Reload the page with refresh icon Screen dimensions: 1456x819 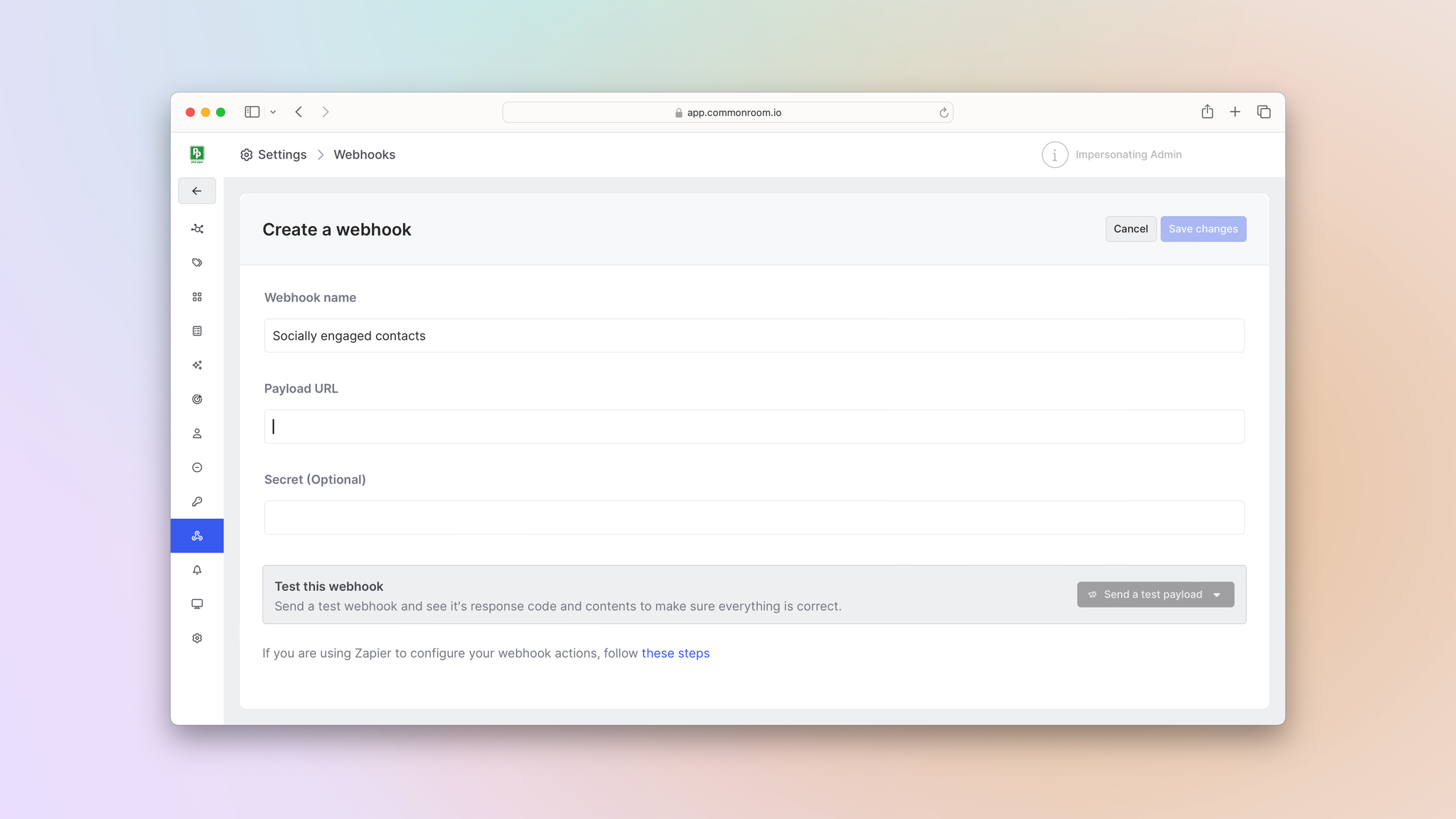[x=943, y=112]
